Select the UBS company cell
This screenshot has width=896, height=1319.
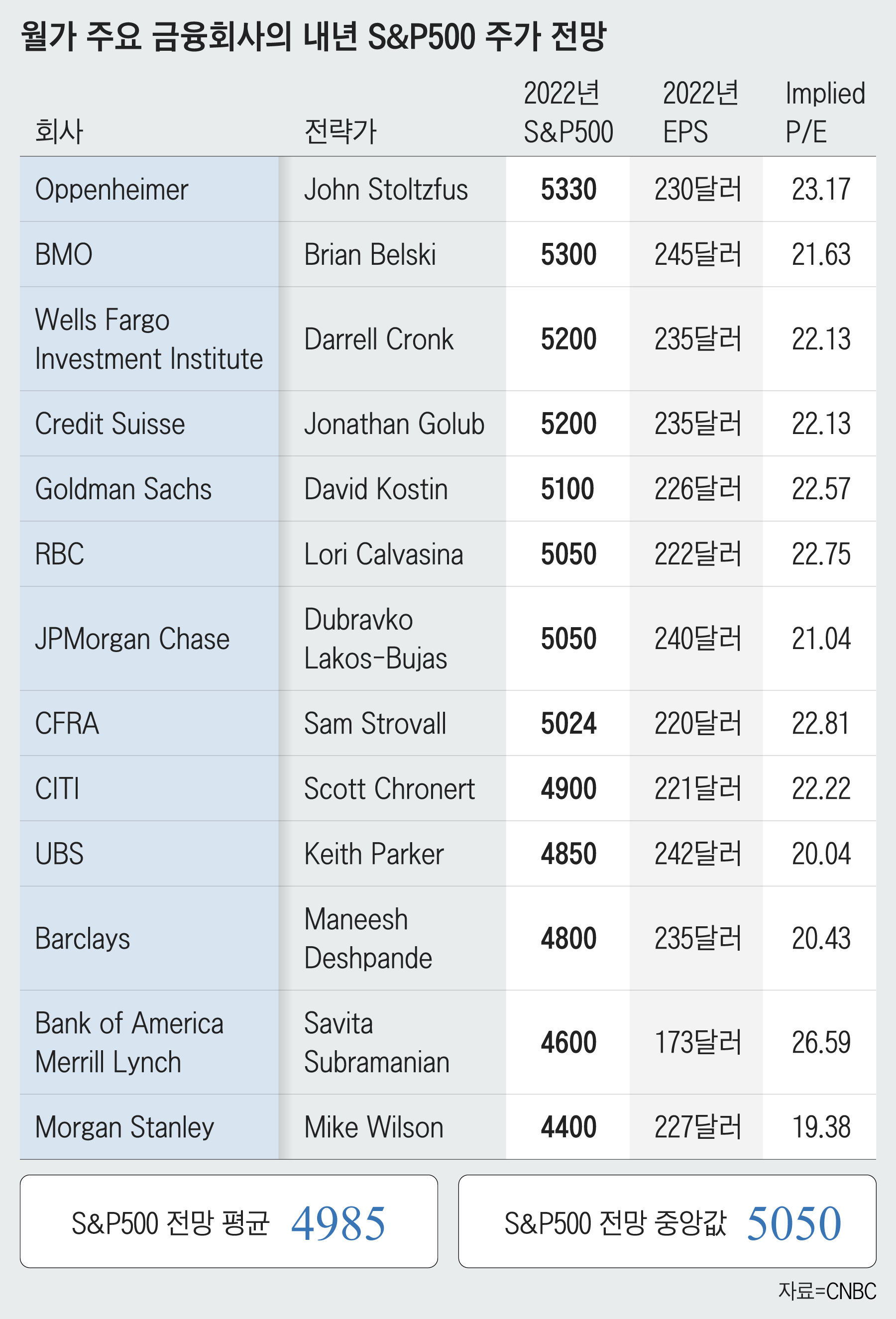(59, 854)
